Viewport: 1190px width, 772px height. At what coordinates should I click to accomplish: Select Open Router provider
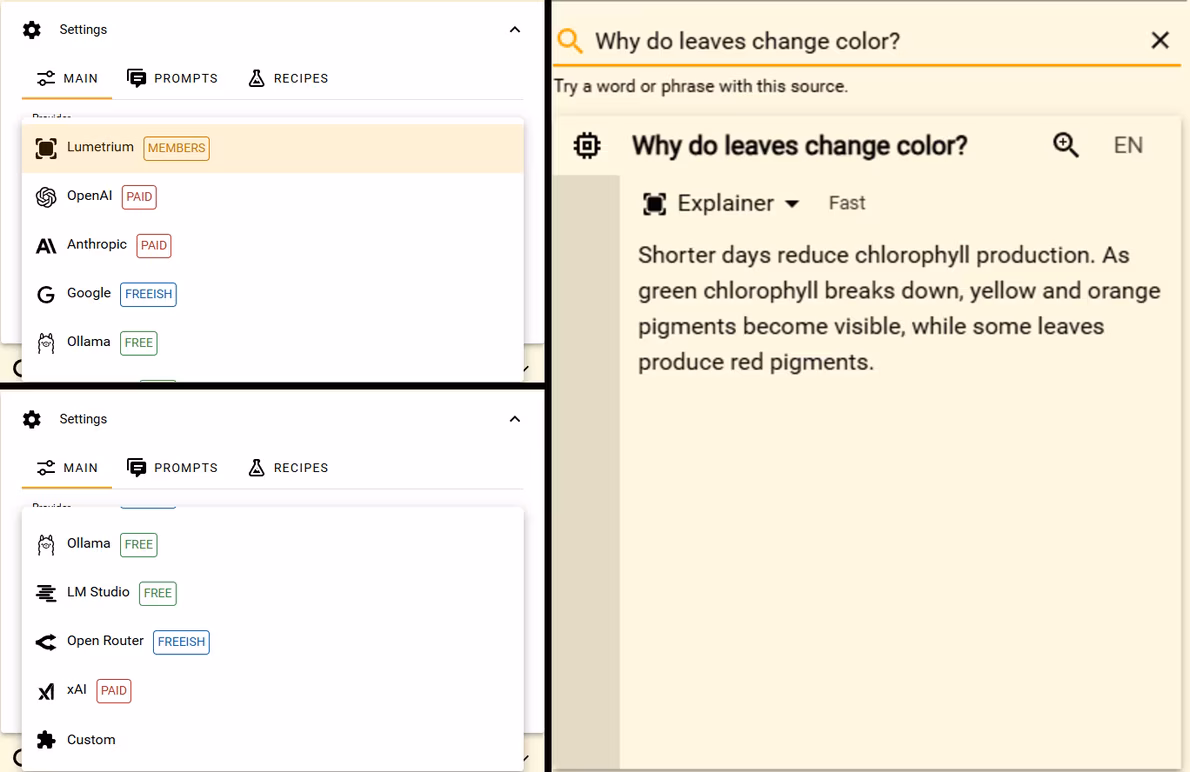[x=272, y=641]
